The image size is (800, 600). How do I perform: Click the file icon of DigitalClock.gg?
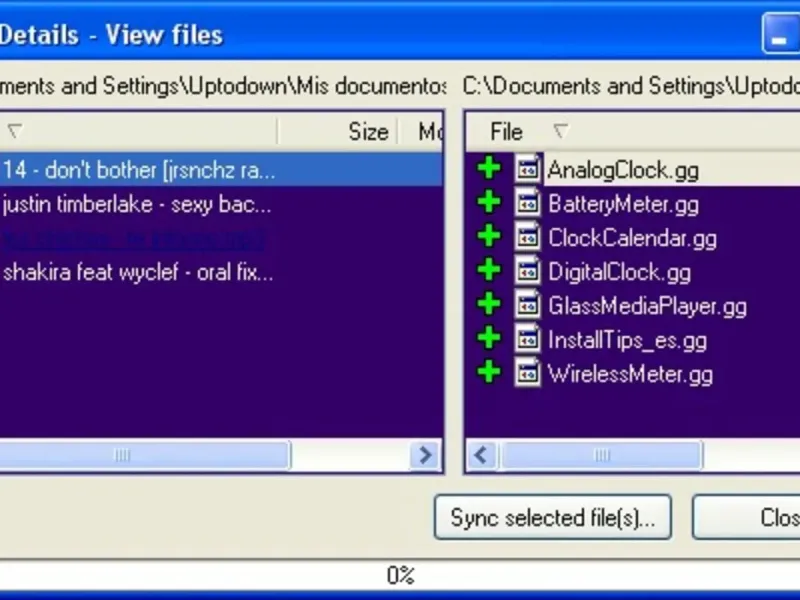528,270
